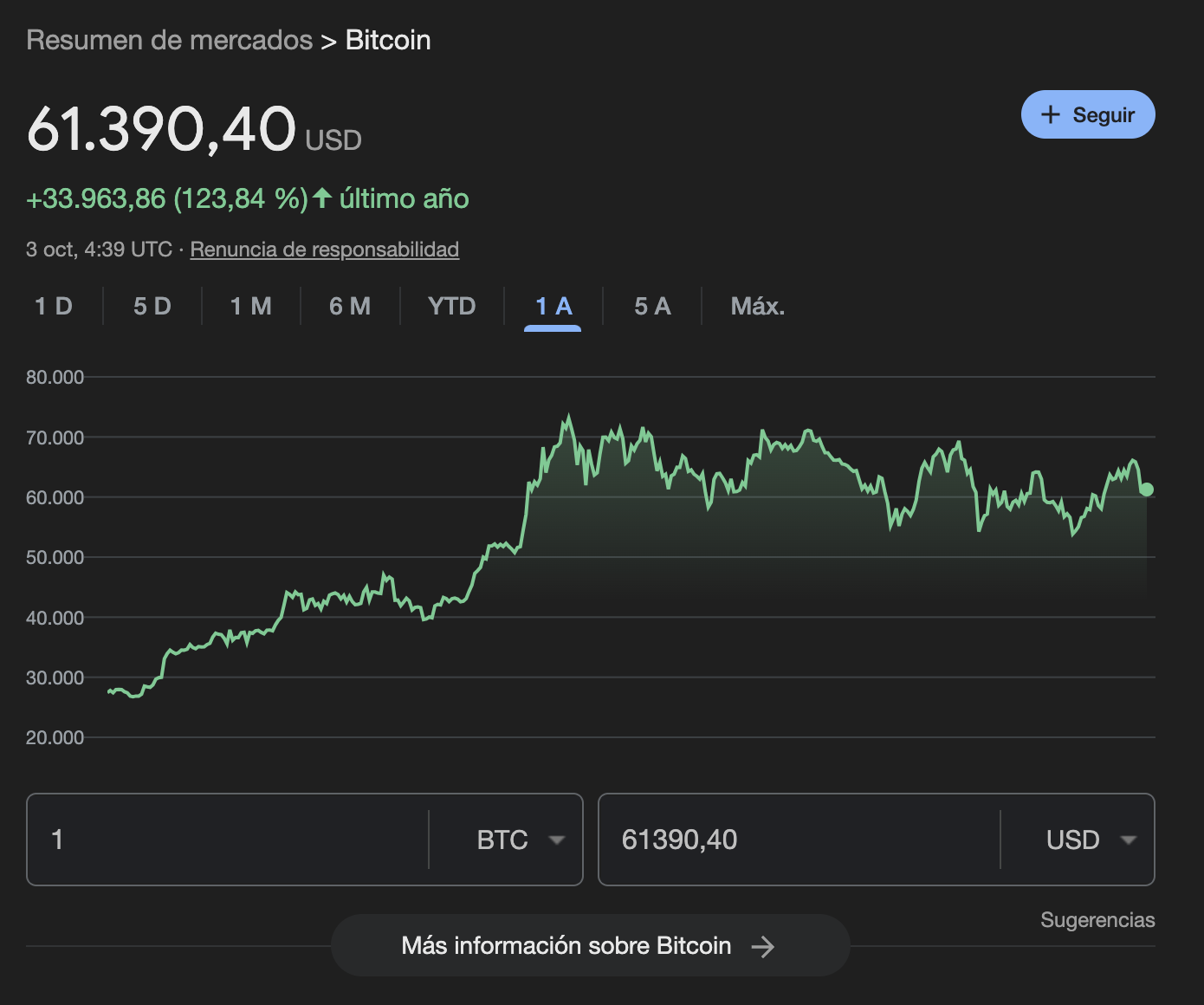Click the 50.000 axis label

[55, 557]
